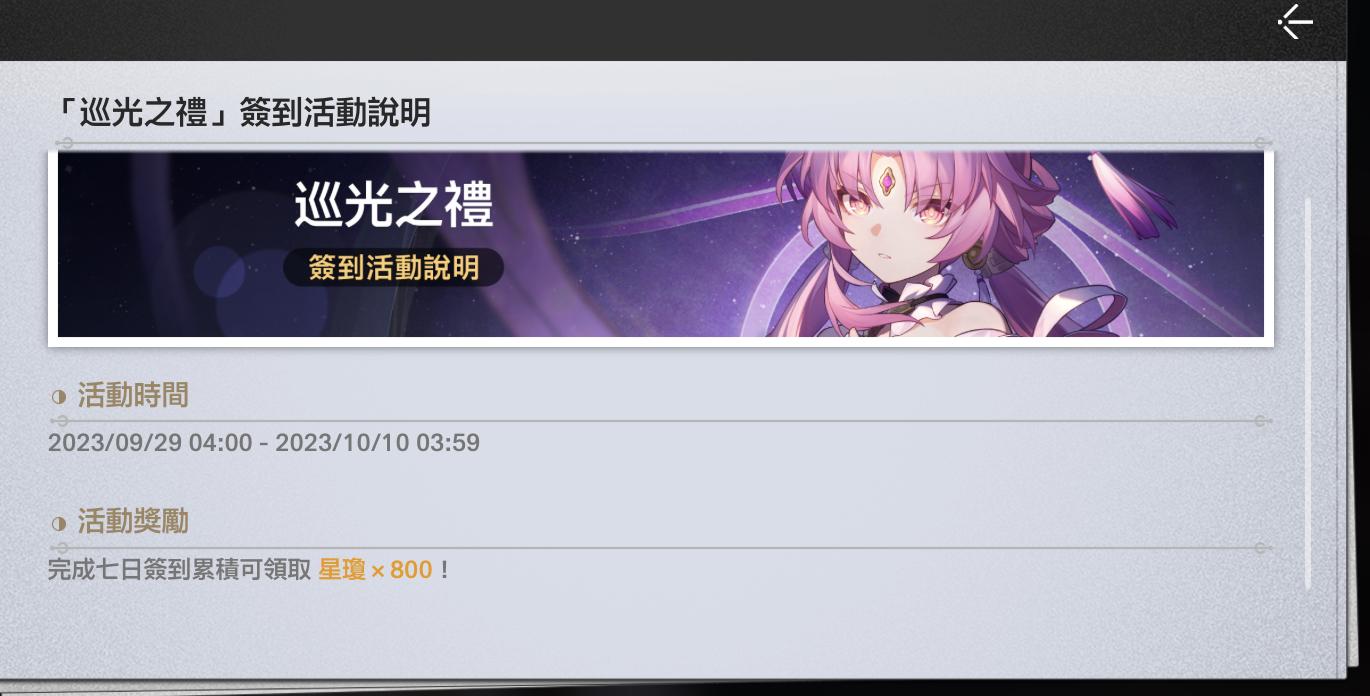Click half-circle bullet beside 活動獎勵
This screenshot has width=1370, height=696.
tap(59, 523)
